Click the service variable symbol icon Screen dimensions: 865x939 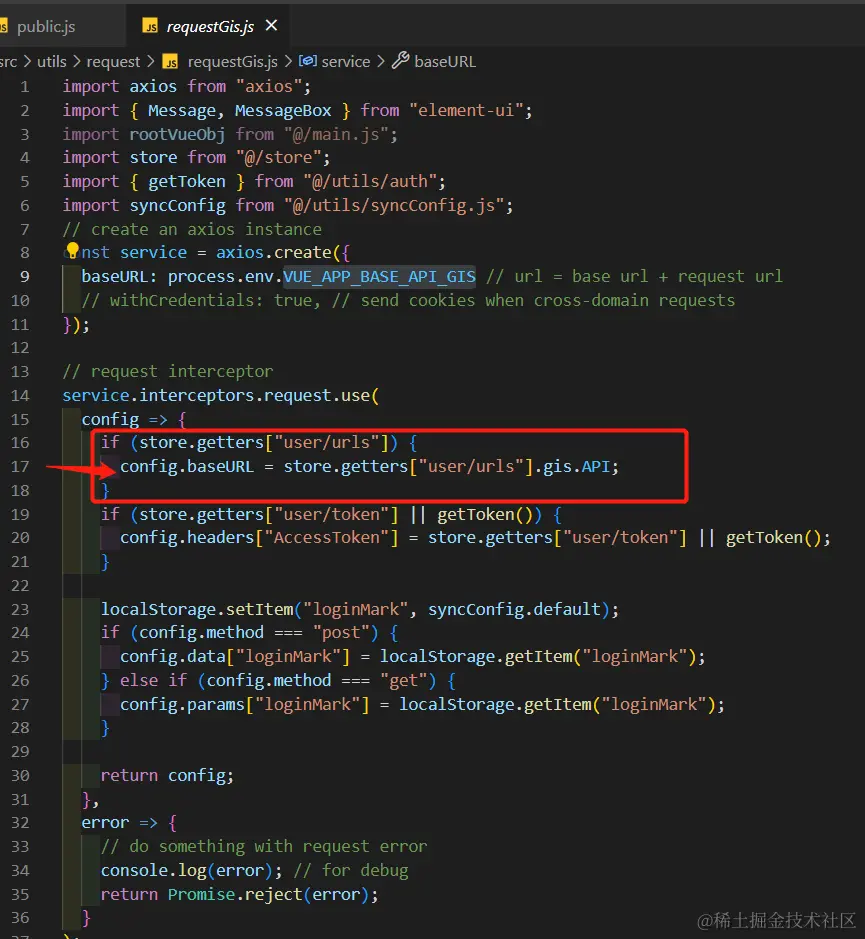[x=307, y=60]
